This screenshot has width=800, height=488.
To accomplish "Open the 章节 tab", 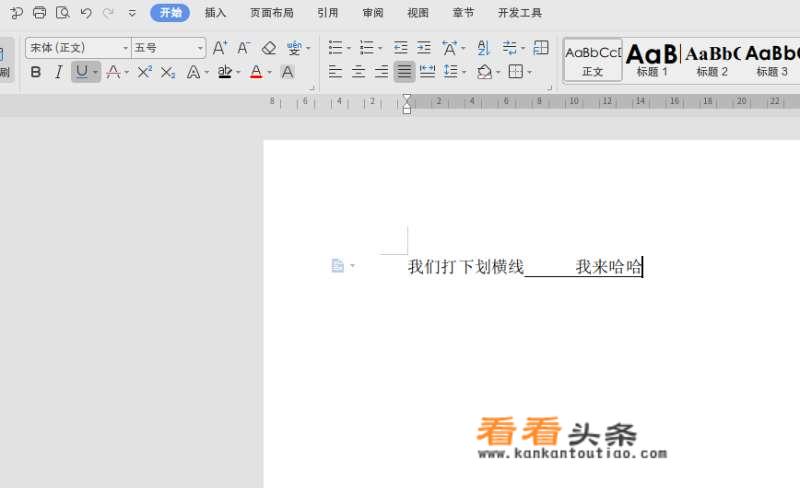I will click(x=463, y=13).
